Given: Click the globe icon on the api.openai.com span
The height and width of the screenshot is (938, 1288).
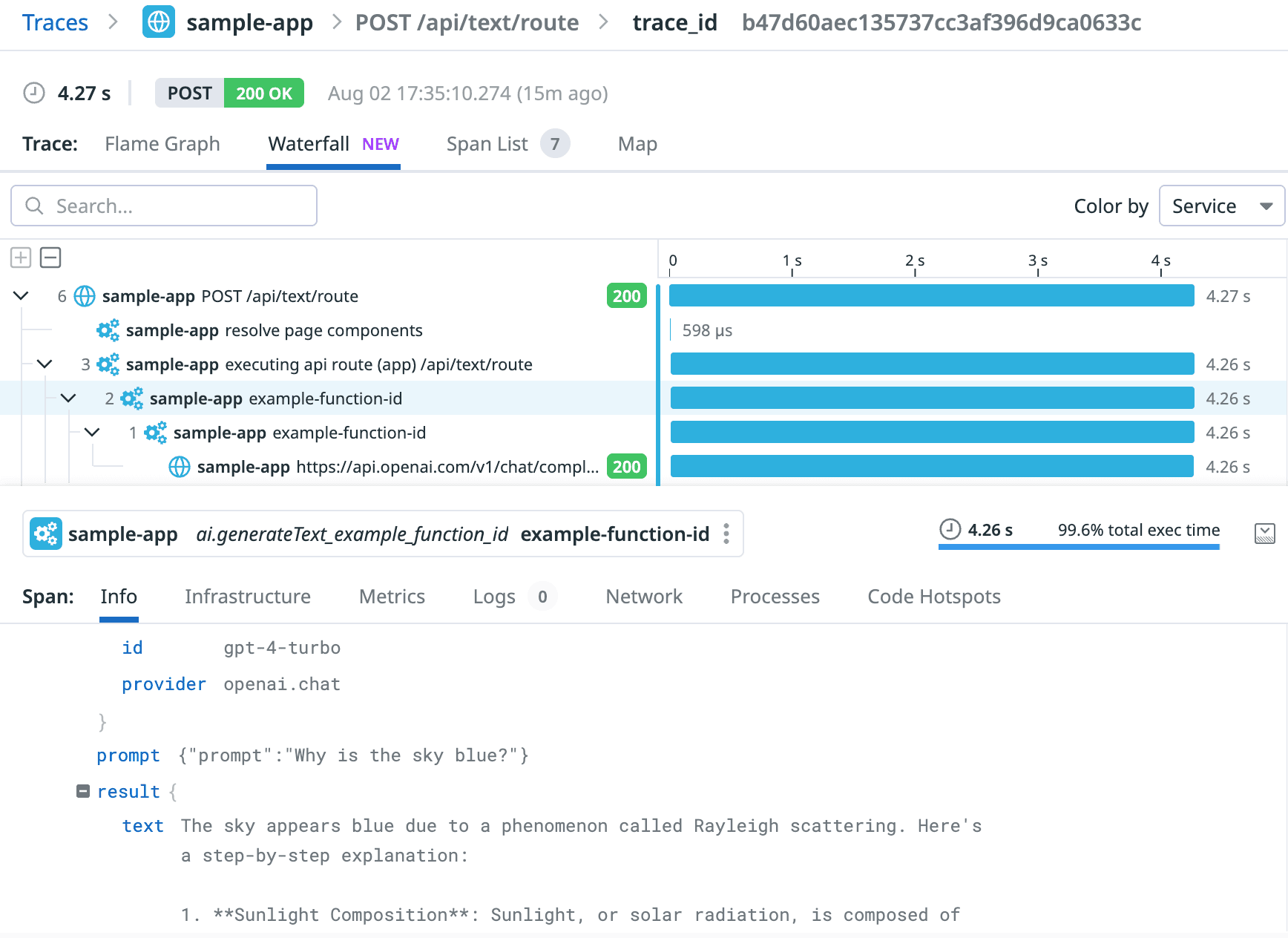Looking at the screenshot, I should (179, 467).
